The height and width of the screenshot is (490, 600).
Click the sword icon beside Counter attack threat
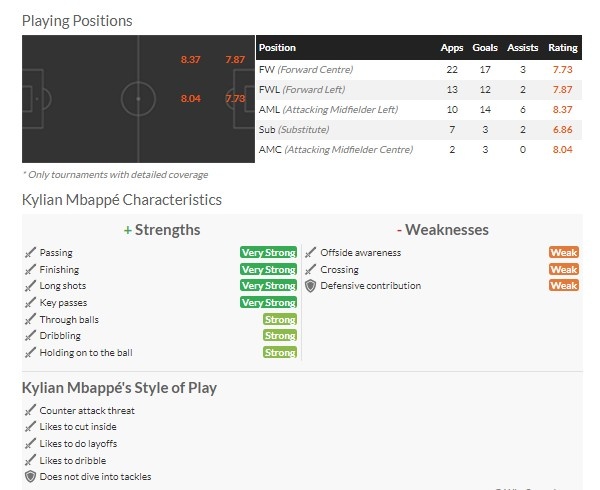point(30,410)
